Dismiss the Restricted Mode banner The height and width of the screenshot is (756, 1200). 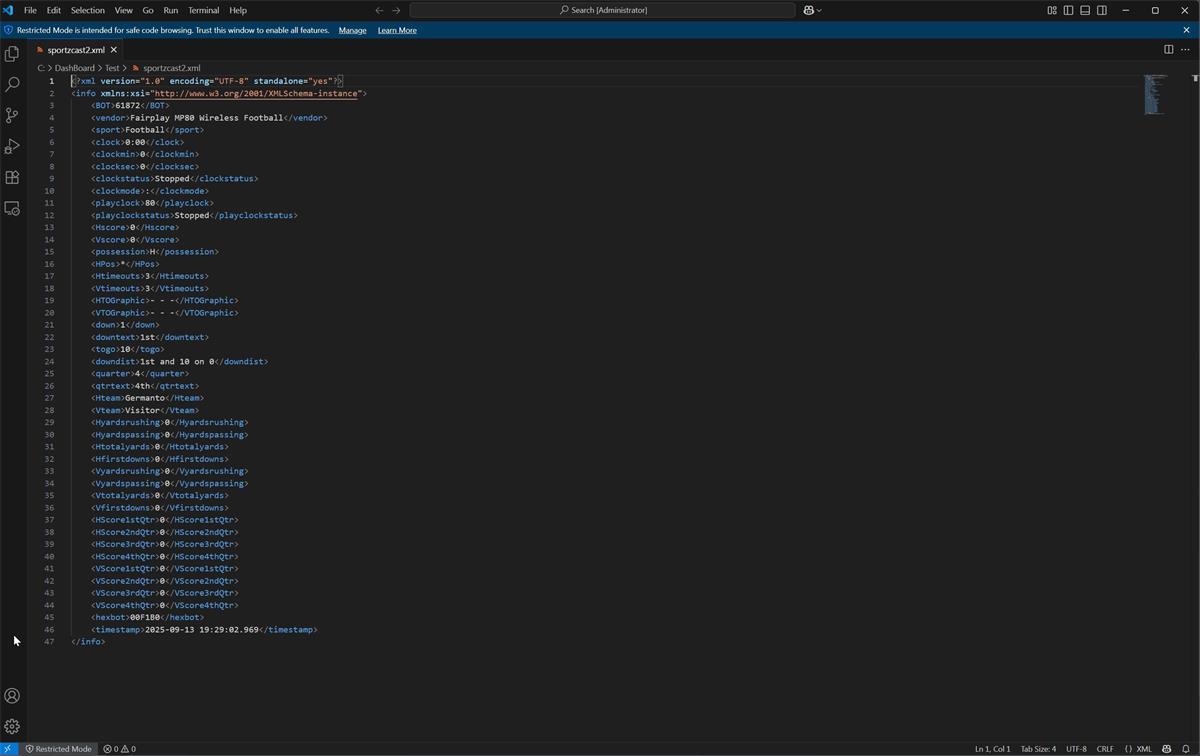(x=1187, y=30)
